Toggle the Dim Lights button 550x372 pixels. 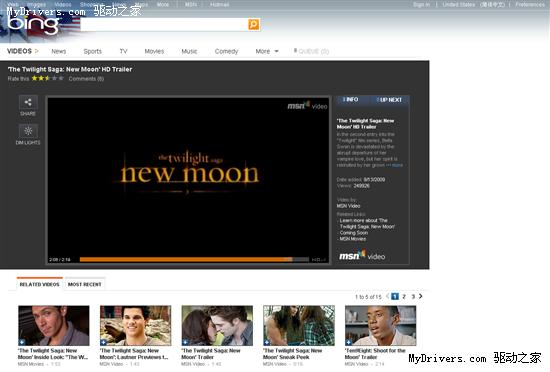pyautogui.click(x=28, y=131)
